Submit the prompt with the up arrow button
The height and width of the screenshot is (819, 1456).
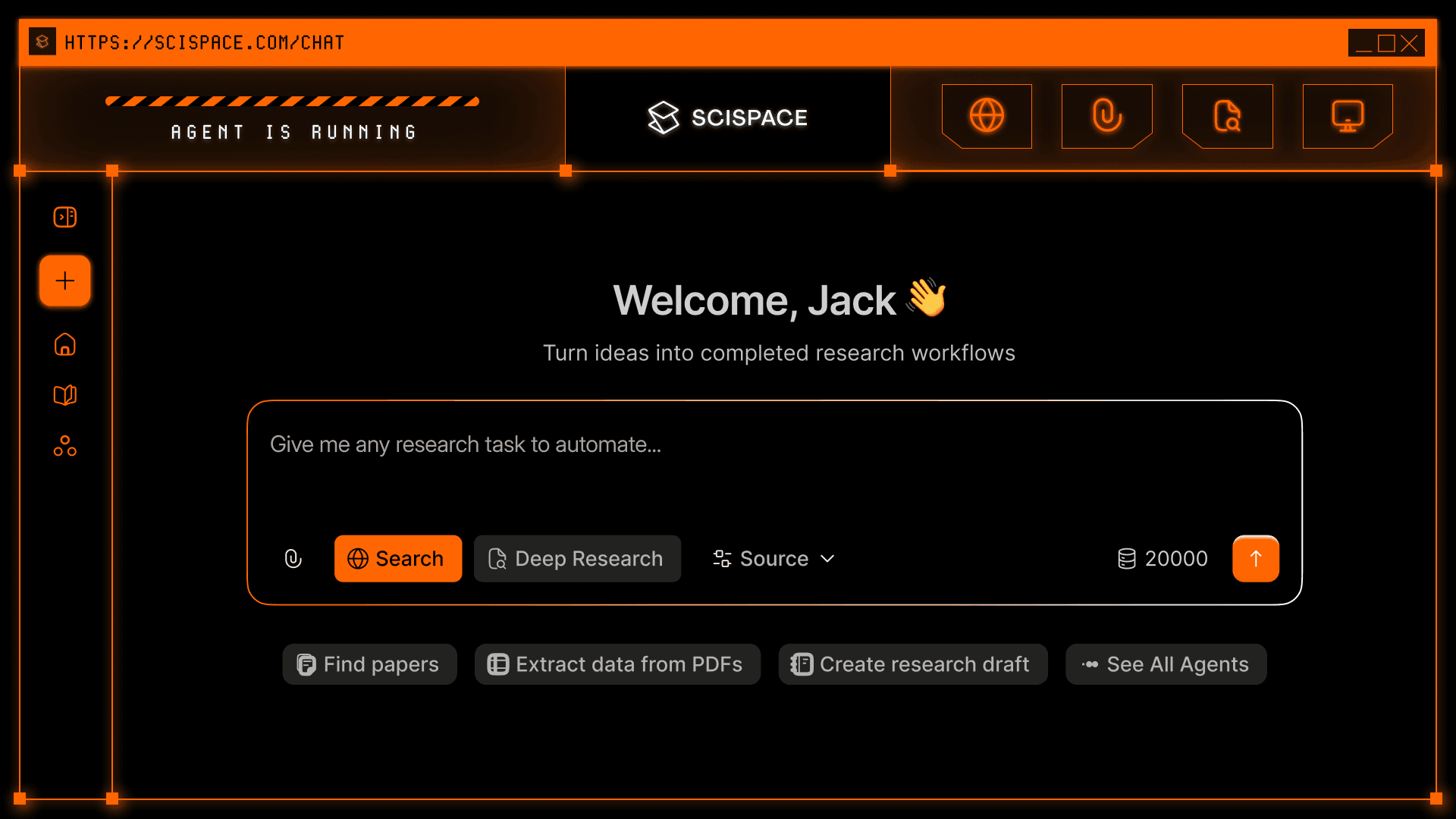click(1256, 559)
